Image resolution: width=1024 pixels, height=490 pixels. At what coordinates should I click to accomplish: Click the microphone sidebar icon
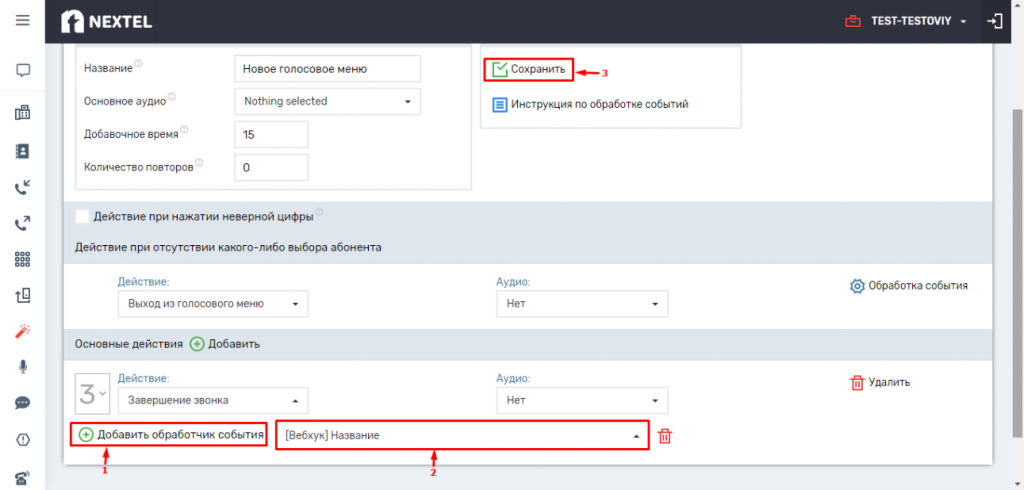point(23,367)
